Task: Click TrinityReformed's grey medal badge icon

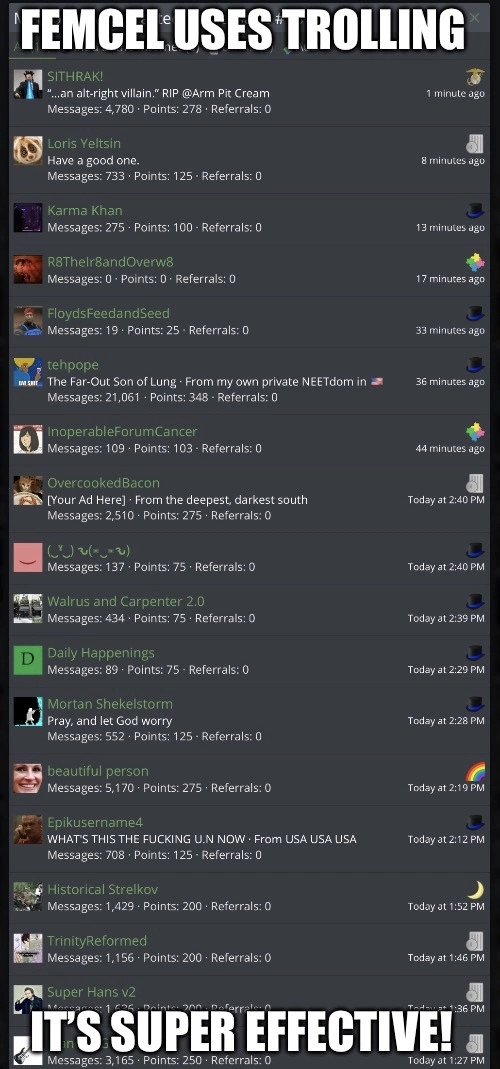Action: point(475,941)
